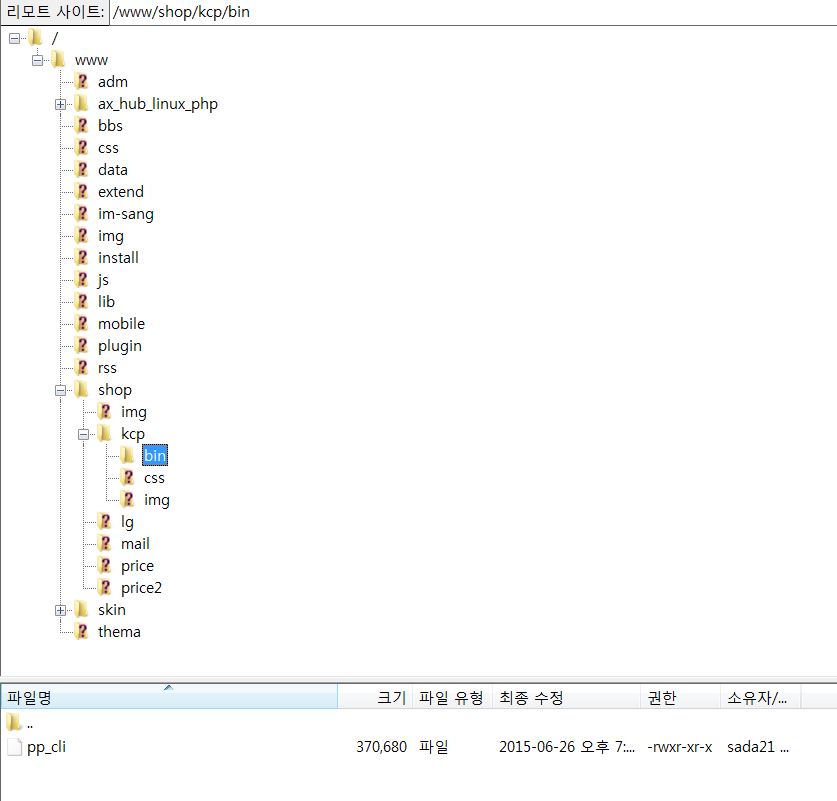Collapse the shop folder node
Image resolution: width=837 pixels, height=801 pixels.
coord(60,391)
